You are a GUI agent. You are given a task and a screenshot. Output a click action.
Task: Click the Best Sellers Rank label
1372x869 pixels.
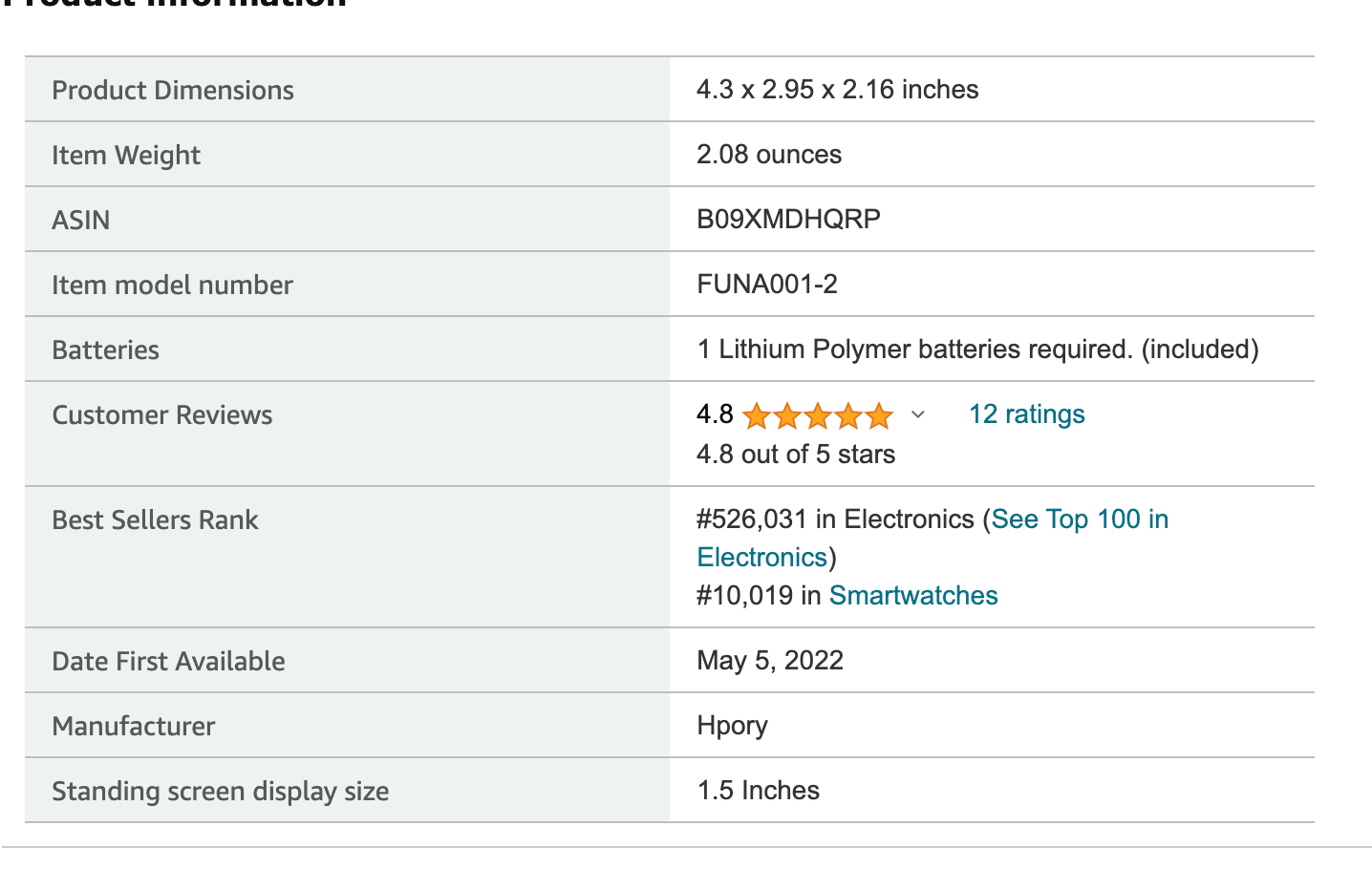point(155,520)
